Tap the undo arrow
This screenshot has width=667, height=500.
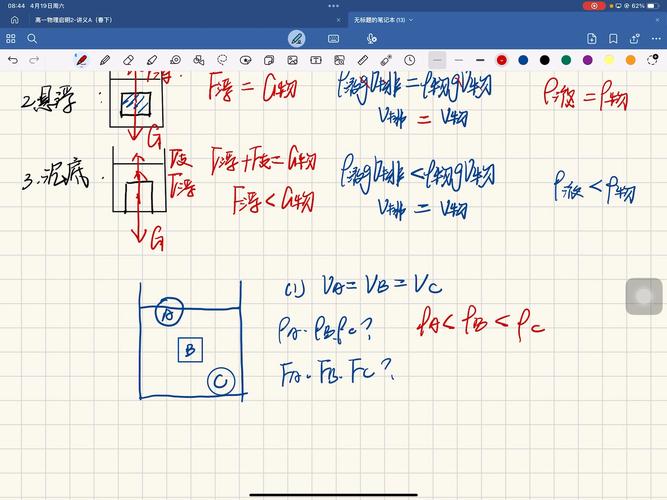pyautogui.click(x=13, y=60)
